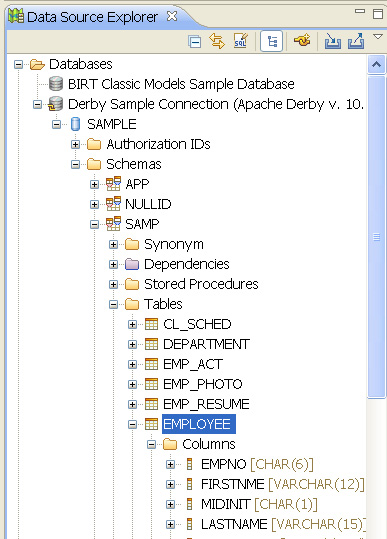Click the SAMP schema icon
Image resolution: width=387 pixels, height=539 pixels.
pos(113,224)
